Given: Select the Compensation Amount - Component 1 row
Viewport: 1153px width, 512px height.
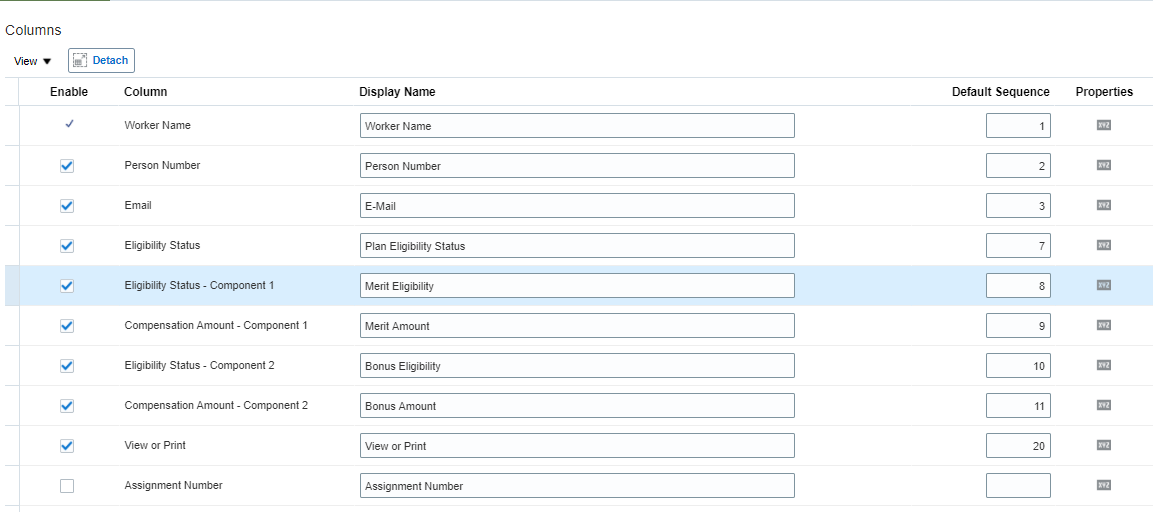Looking at the screenshot, I should (216, 325).
